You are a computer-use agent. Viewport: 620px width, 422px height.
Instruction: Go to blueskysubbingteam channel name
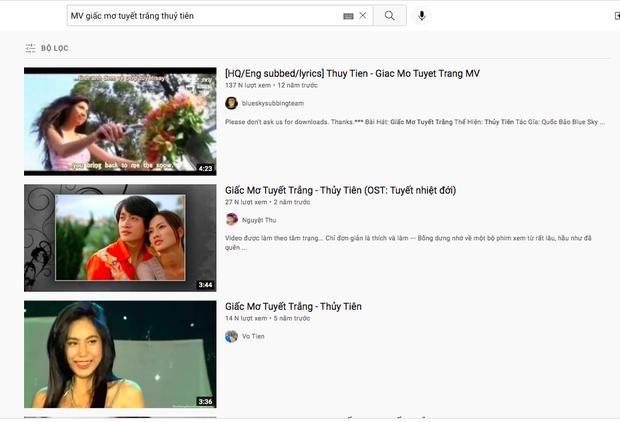pyautogui.click(x=273, y=103)
